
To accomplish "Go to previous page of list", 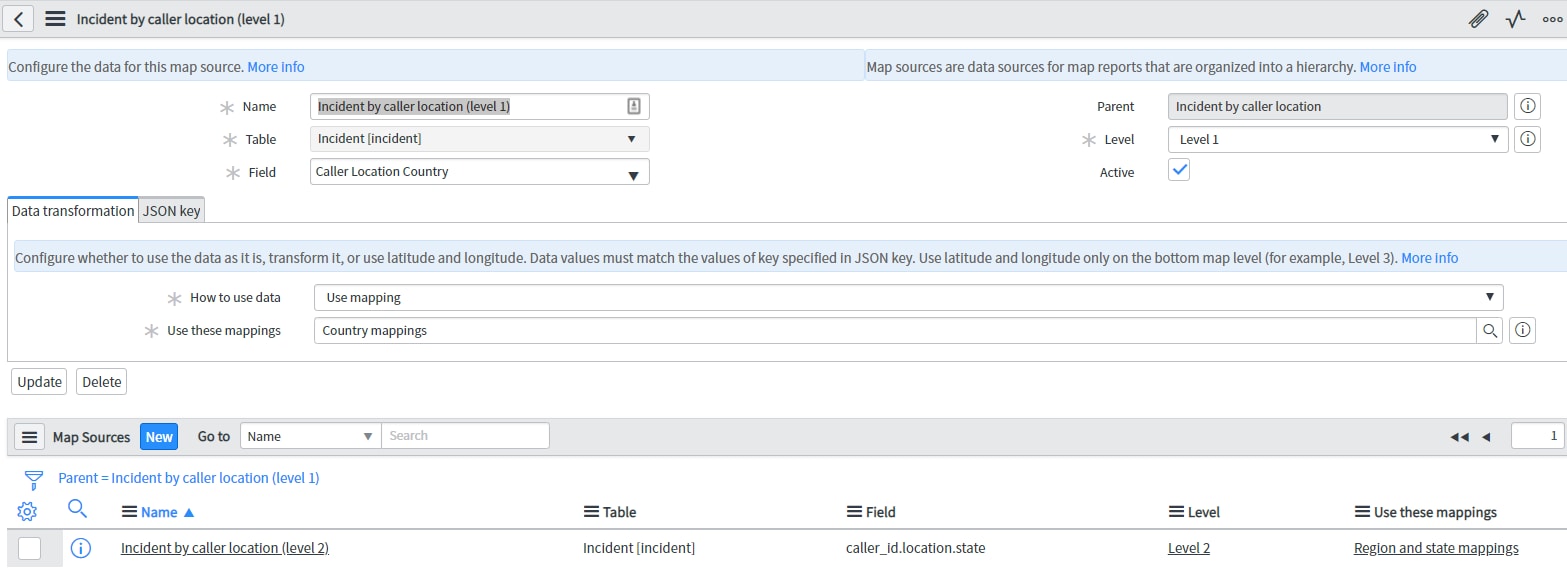I will point(1486,437).
